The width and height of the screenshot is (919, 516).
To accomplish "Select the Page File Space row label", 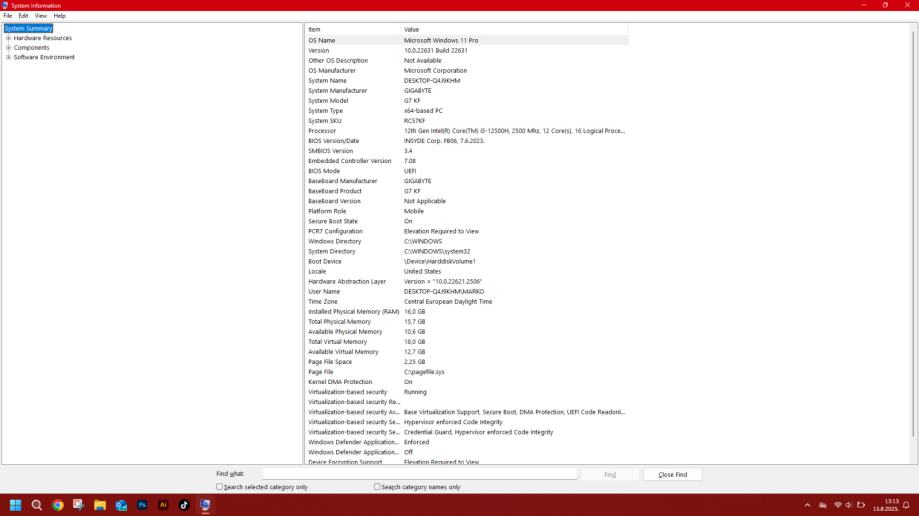I will pos(330,362).
